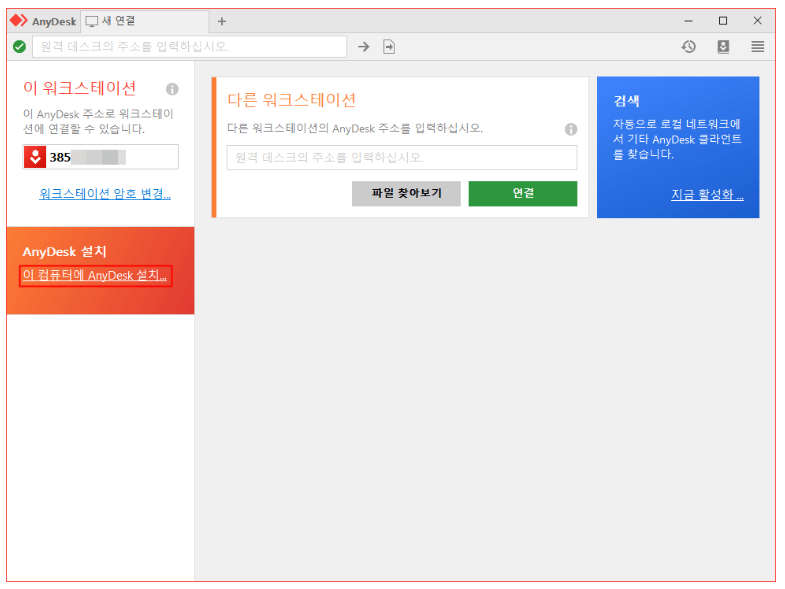Image resolution: width=785 pixels, height=589 pixels.
Task: Focus the top remote desk address bar
Action: coord(190,47)
